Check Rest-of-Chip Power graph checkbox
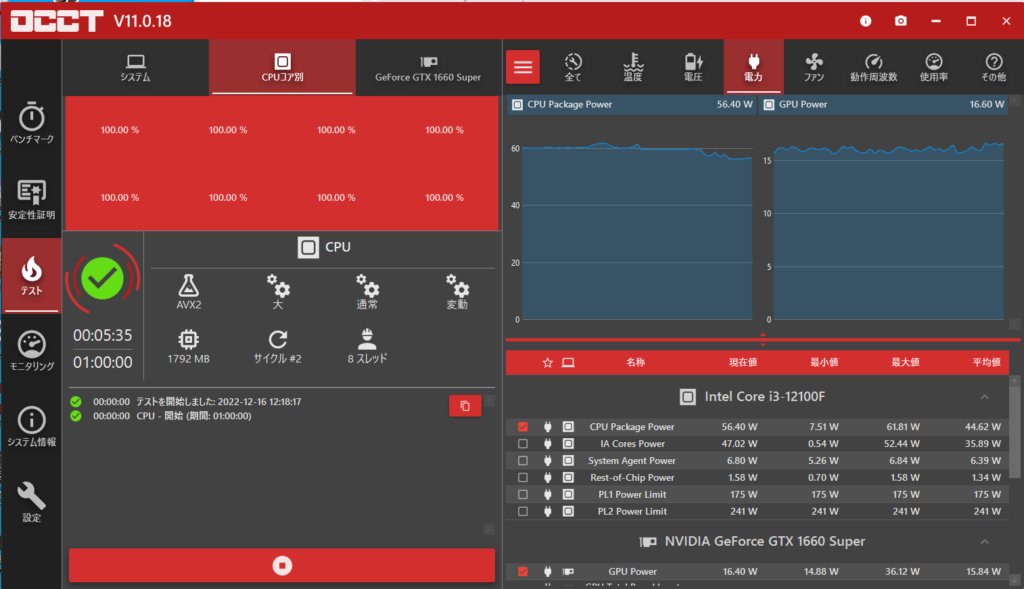This screenshot has height=589, width=1024. (522, 477)
